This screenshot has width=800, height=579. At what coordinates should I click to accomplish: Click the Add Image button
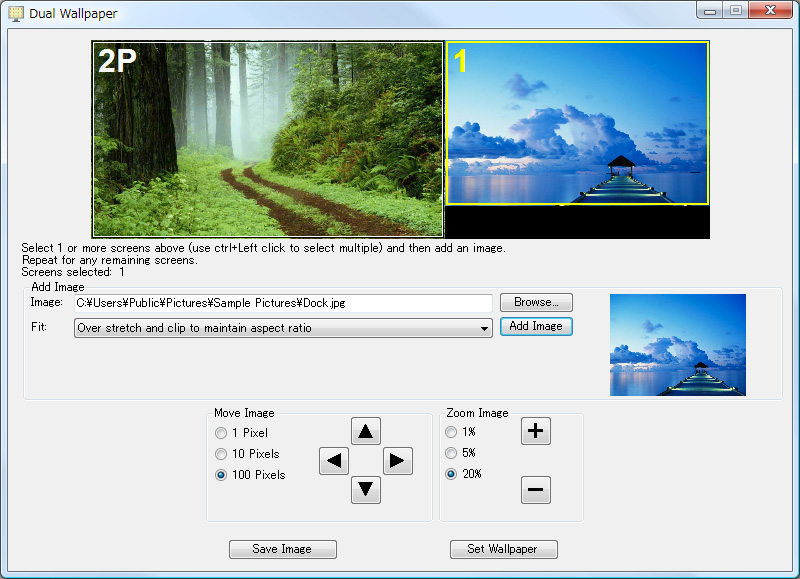tap(536, 326)
